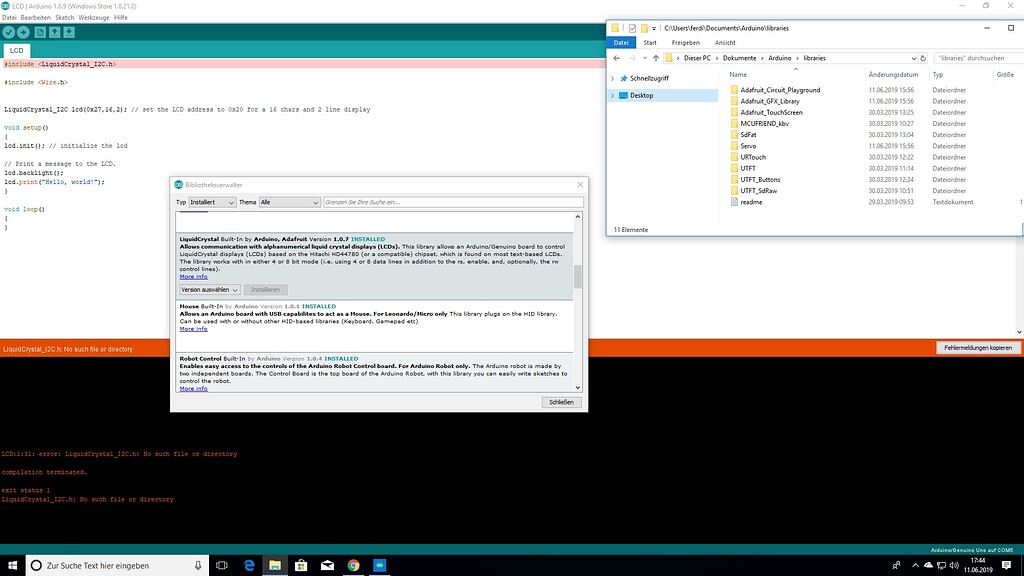The height and width of the screenshot is (576, 1024).
Task: Open Task View on the taskbar
Action: click(222, 566)
